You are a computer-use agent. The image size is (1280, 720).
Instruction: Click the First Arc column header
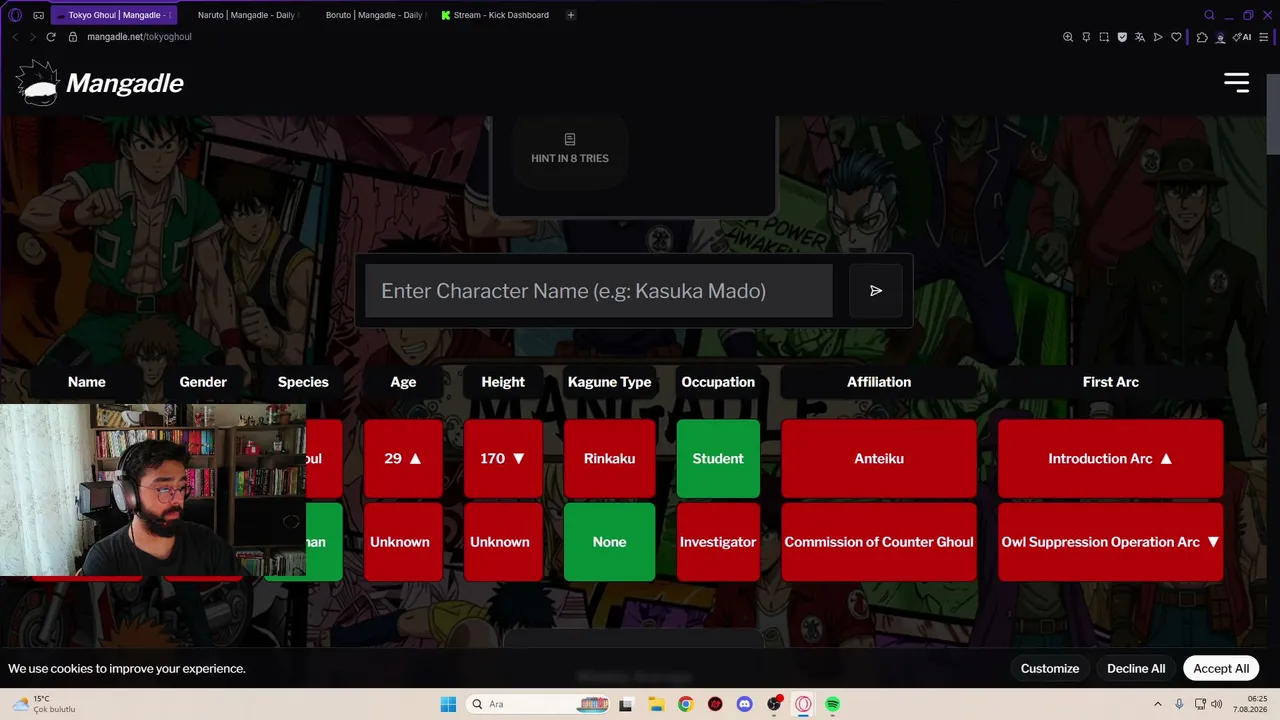[1111, 382]
